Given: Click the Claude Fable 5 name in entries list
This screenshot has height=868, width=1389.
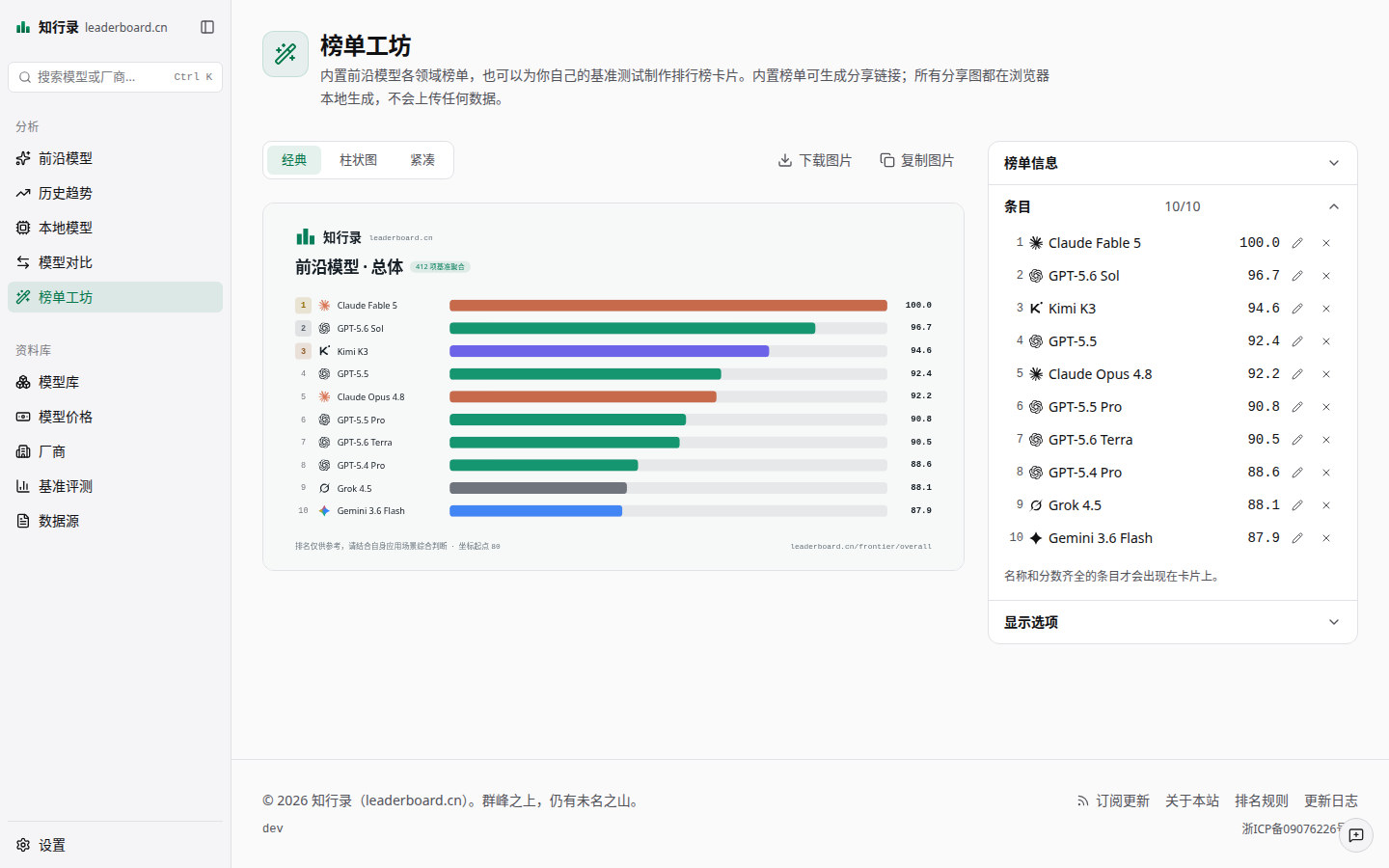Looking at the screenshot, I should (1095, 243).
